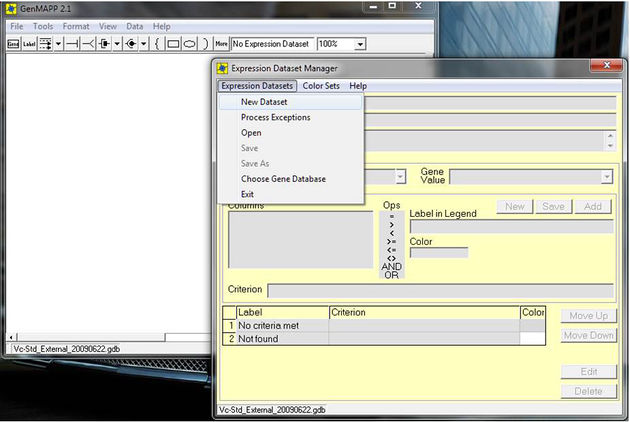Choose Process Exceptions menu entry
630x422 pixels.
tap(291, 117)
